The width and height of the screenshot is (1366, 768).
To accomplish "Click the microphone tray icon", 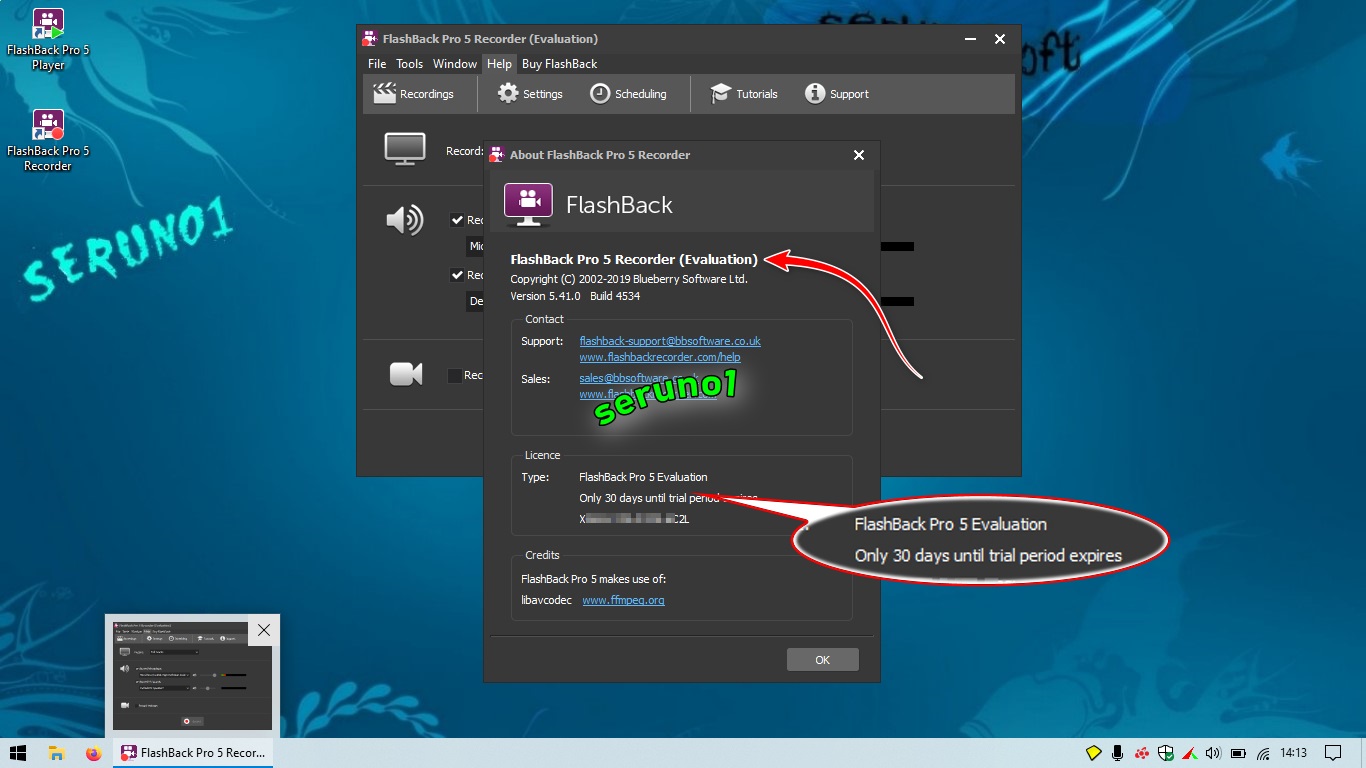I will 1117,753.
